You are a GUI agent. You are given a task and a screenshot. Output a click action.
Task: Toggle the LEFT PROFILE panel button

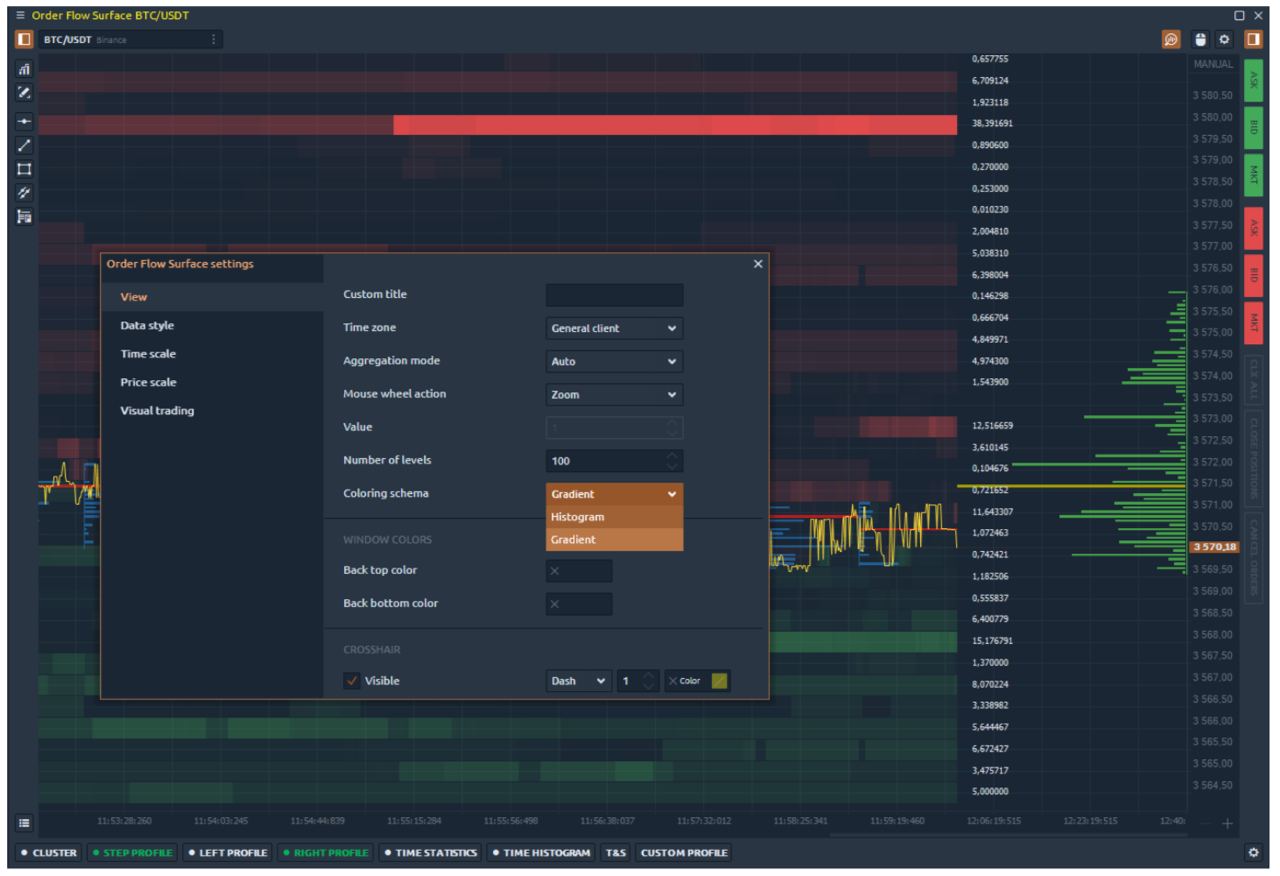coord(227,853)
